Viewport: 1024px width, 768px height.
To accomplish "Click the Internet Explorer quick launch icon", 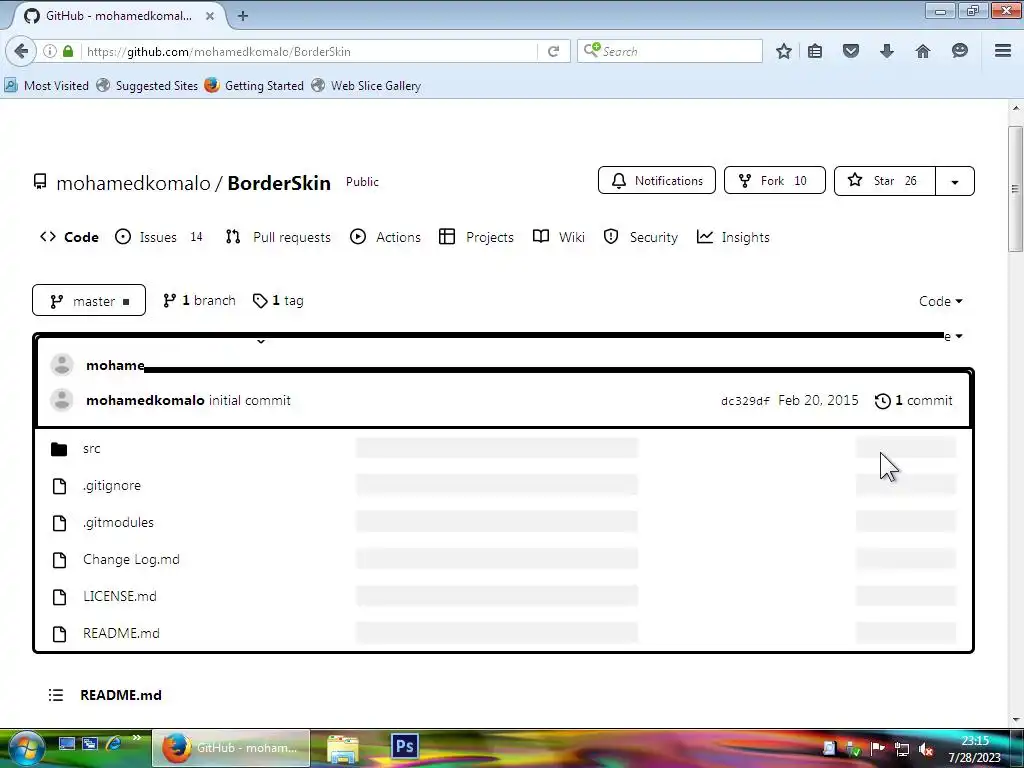I will tap(113, 743).
